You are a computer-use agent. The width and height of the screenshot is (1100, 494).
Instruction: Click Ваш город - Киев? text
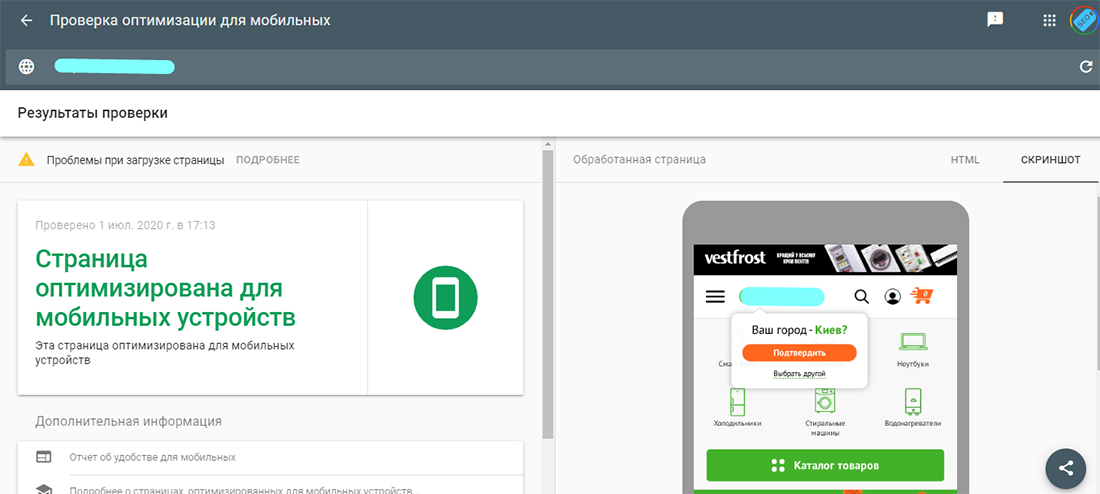pos(799,329)
